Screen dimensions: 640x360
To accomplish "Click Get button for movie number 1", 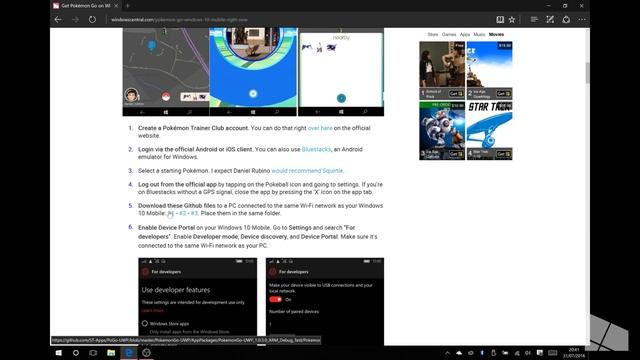I will pos(456,94).
